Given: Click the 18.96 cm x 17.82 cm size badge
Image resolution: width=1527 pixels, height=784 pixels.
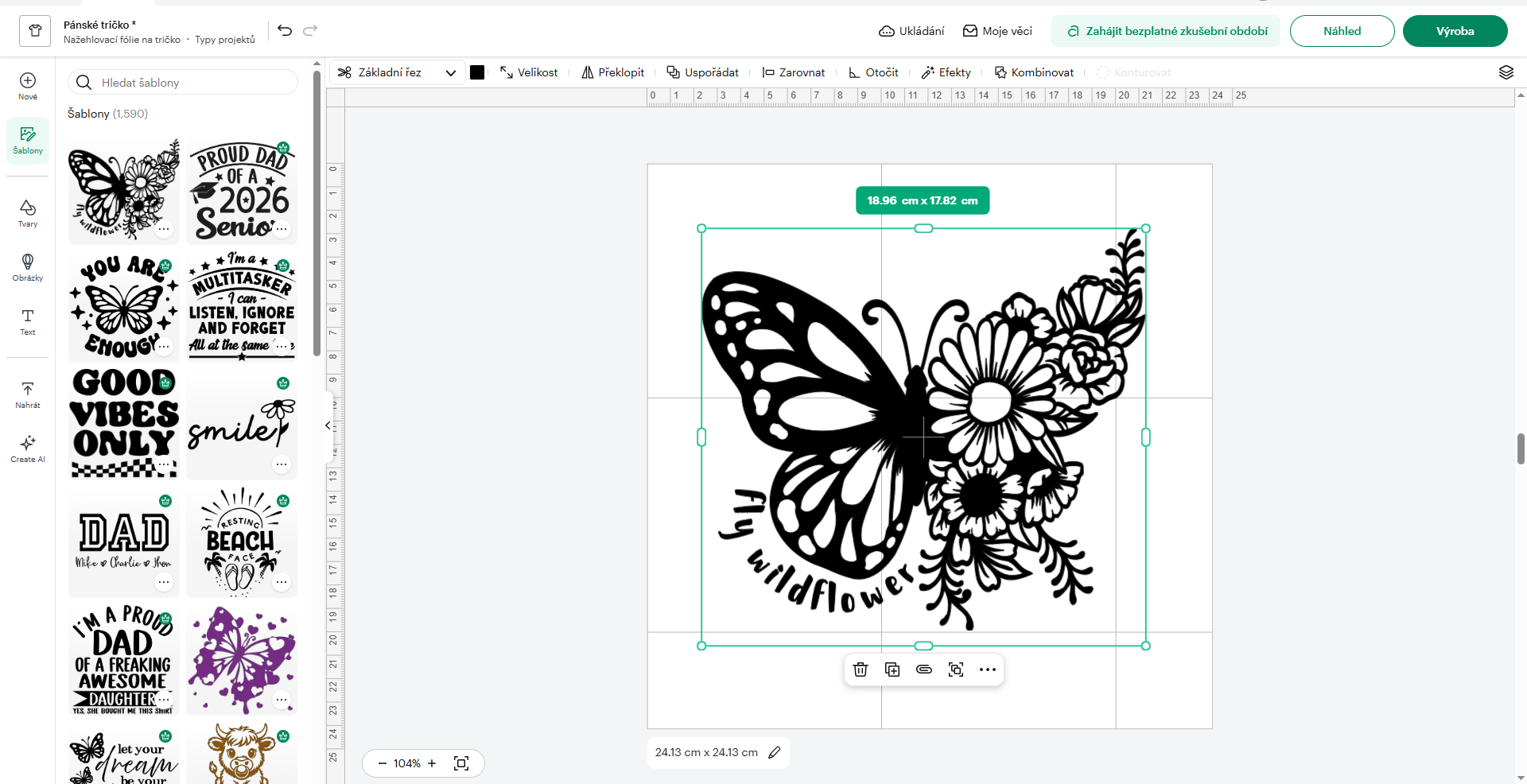Looking at the screenshot, I should [923, 200].
